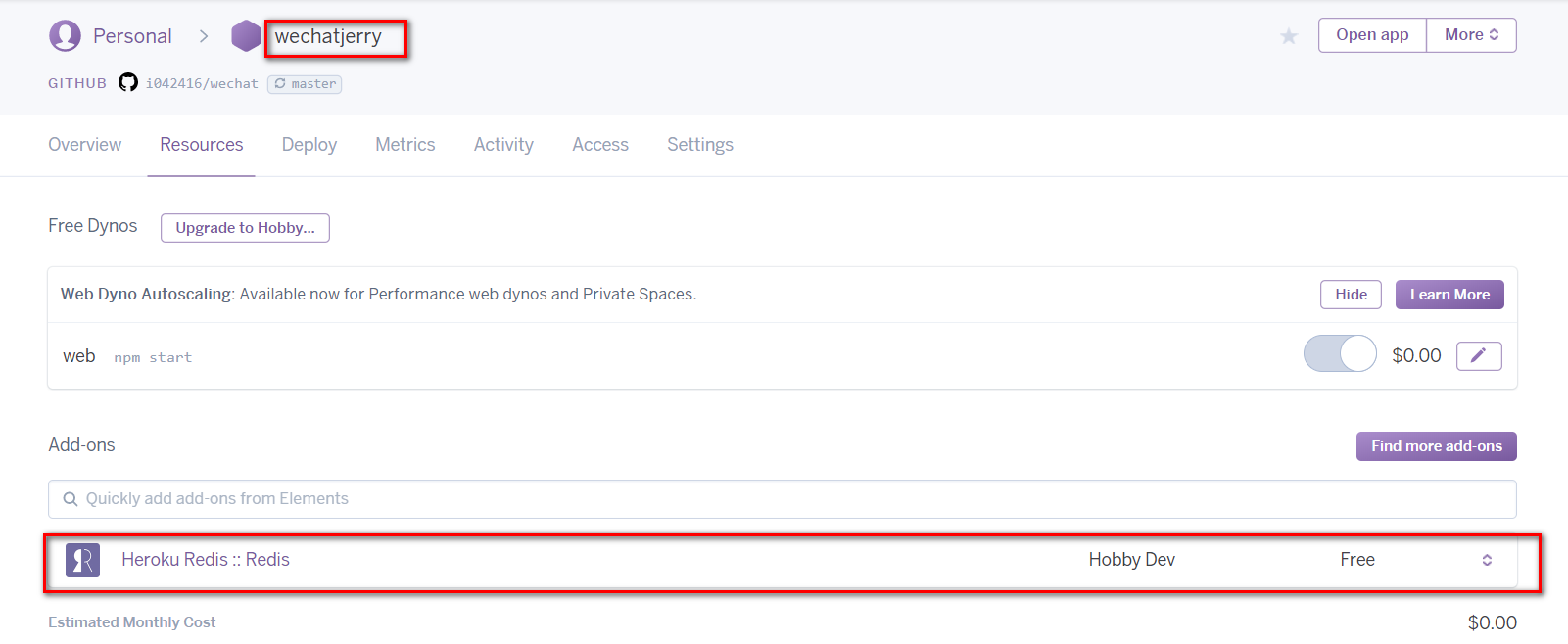
Task: Click the Heroku Redis add-on icon
Action: [82, 560]
